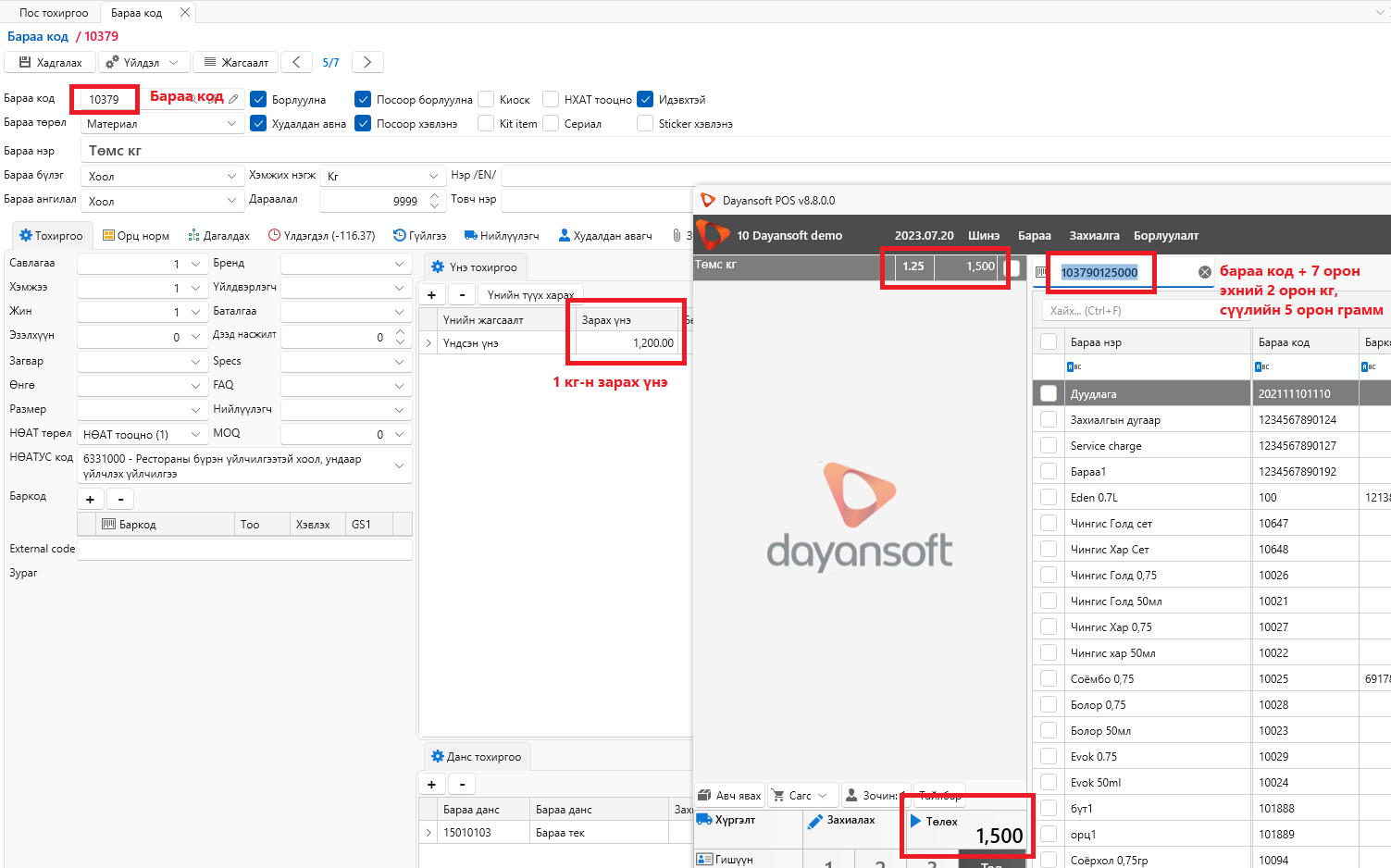Screen dimensions: 1391x868
Task: Toggle the Идэвхтэй checkbox
Action: (645, 99)
